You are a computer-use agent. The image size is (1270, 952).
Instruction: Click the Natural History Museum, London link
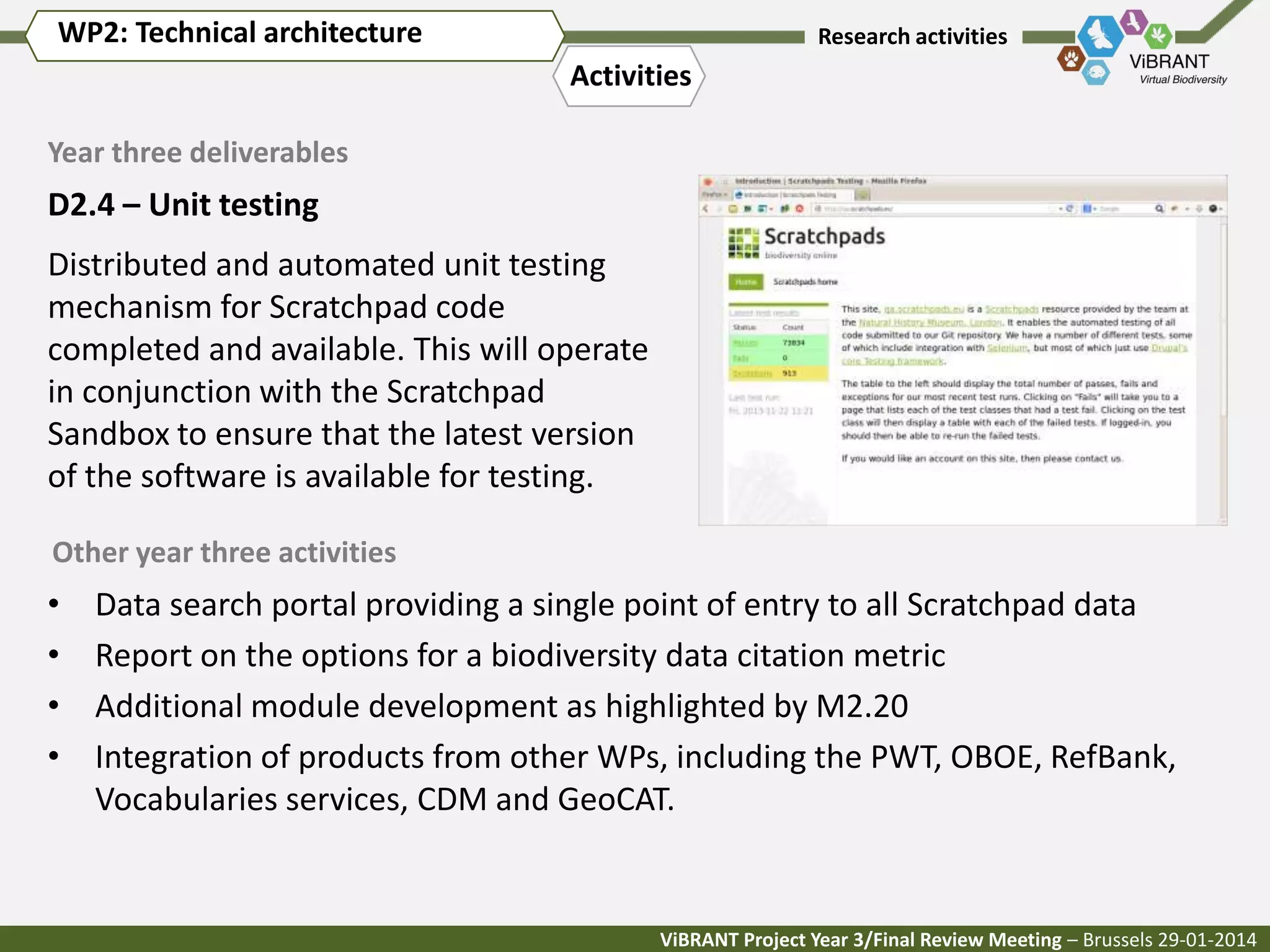point(930,322)
